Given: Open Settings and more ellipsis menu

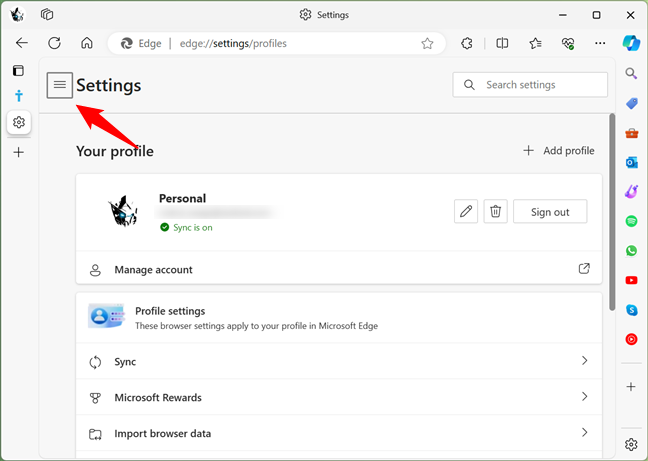Looking at the screenshot, I should pos(600,43).
